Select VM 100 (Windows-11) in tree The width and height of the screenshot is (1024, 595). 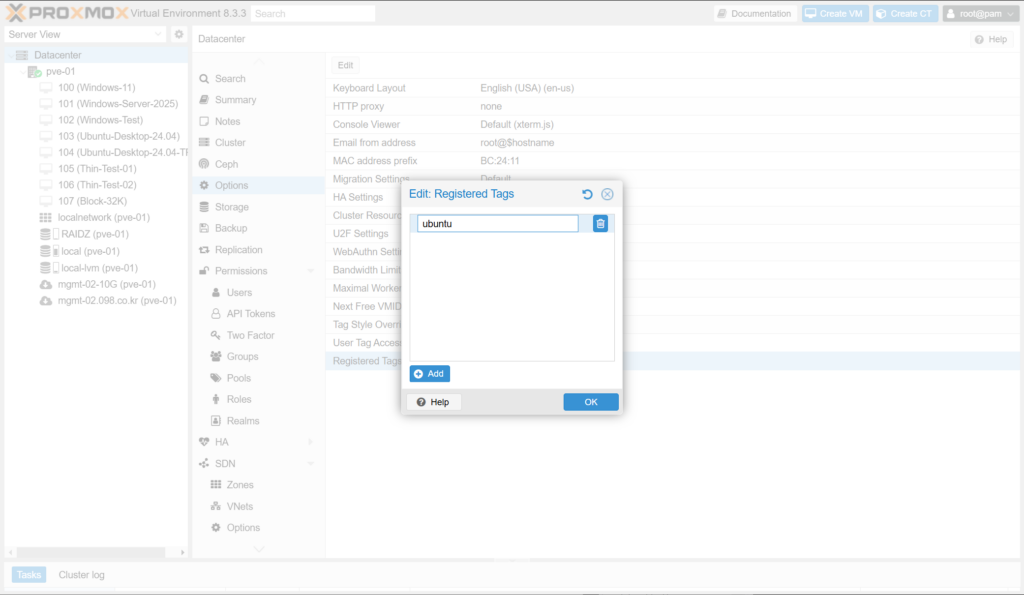click(x=96, y=88)
